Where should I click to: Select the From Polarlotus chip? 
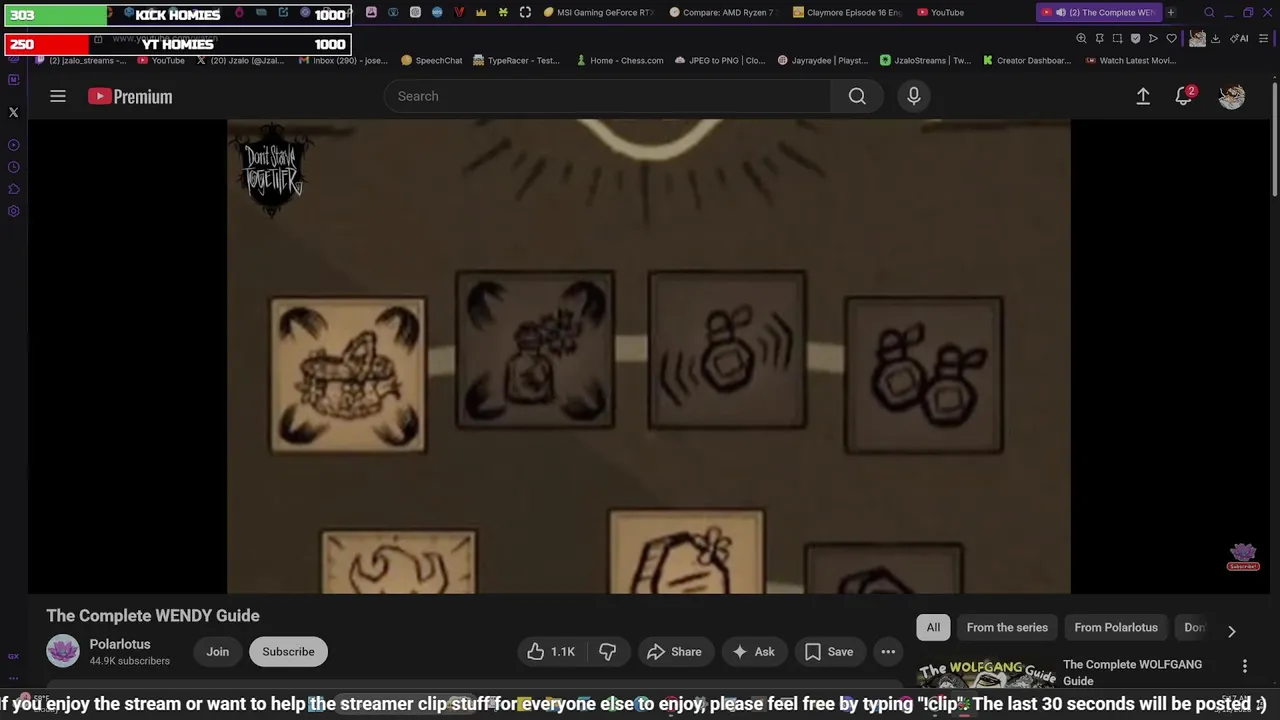[1116, 627]
